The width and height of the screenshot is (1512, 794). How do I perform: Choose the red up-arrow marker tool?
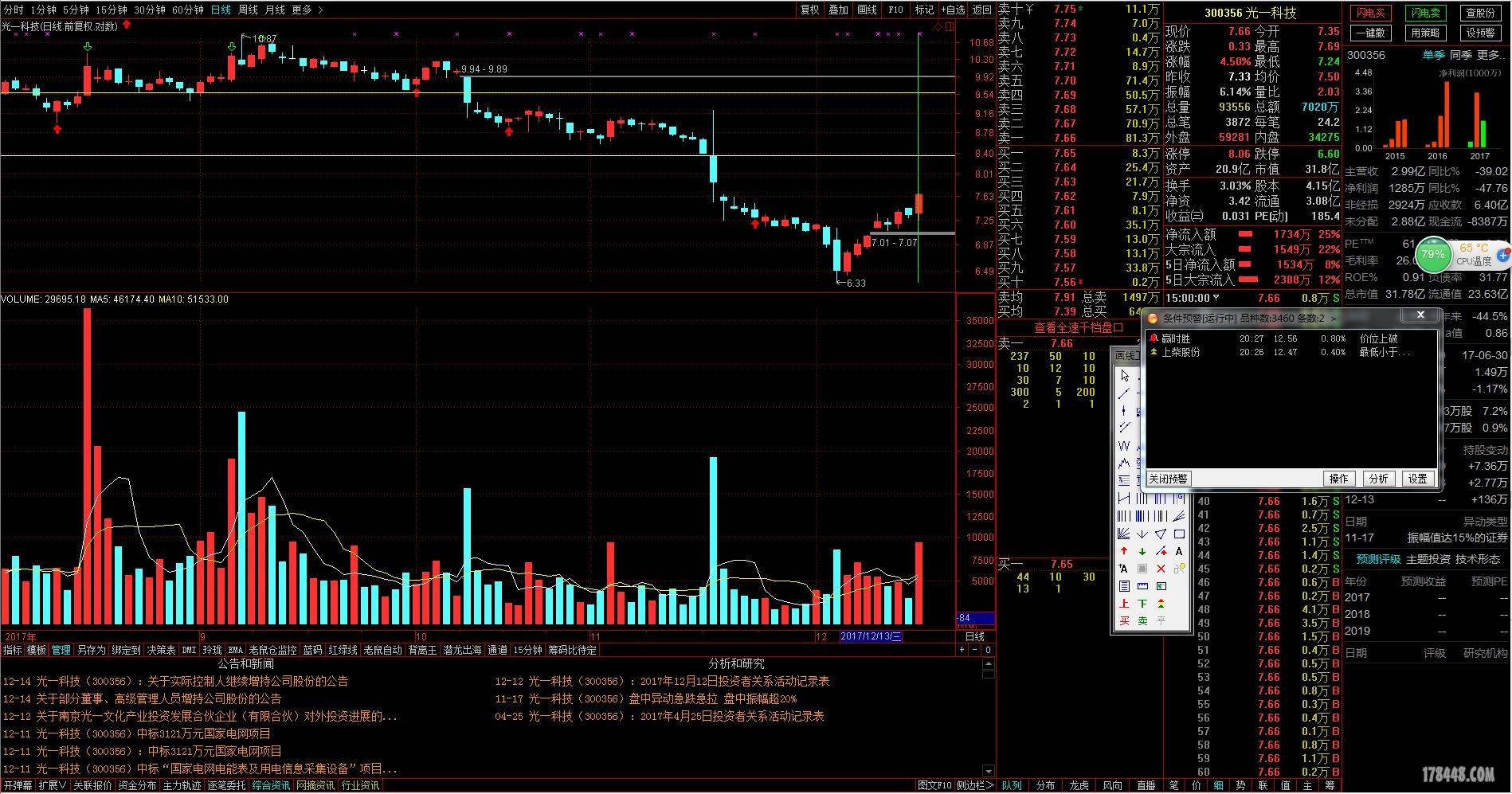pos(1124,551)
